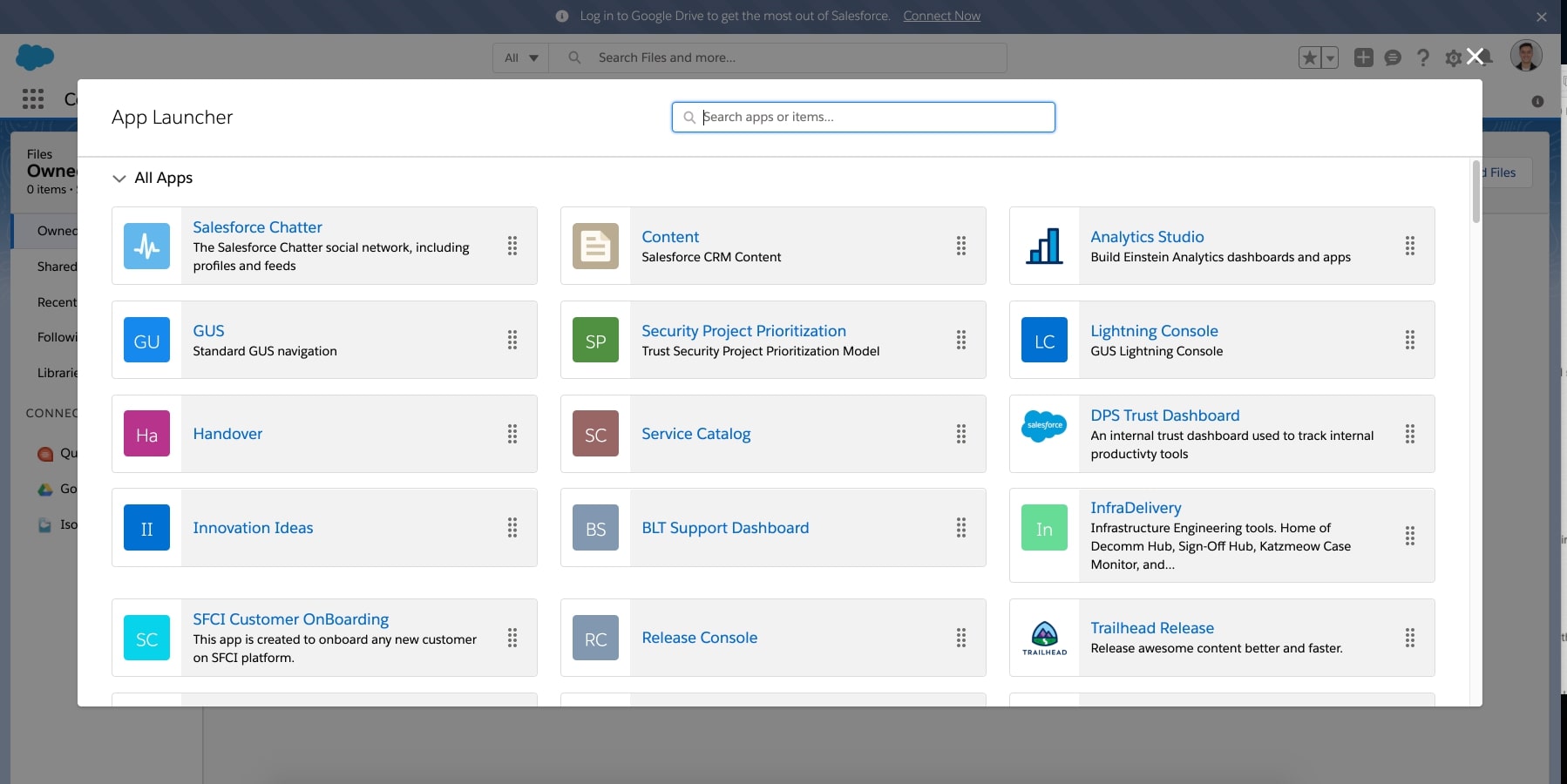The width and height of the screenshot is (1567, 784).
Task: Collapse the All Apps section
Action: coord(119,178)
